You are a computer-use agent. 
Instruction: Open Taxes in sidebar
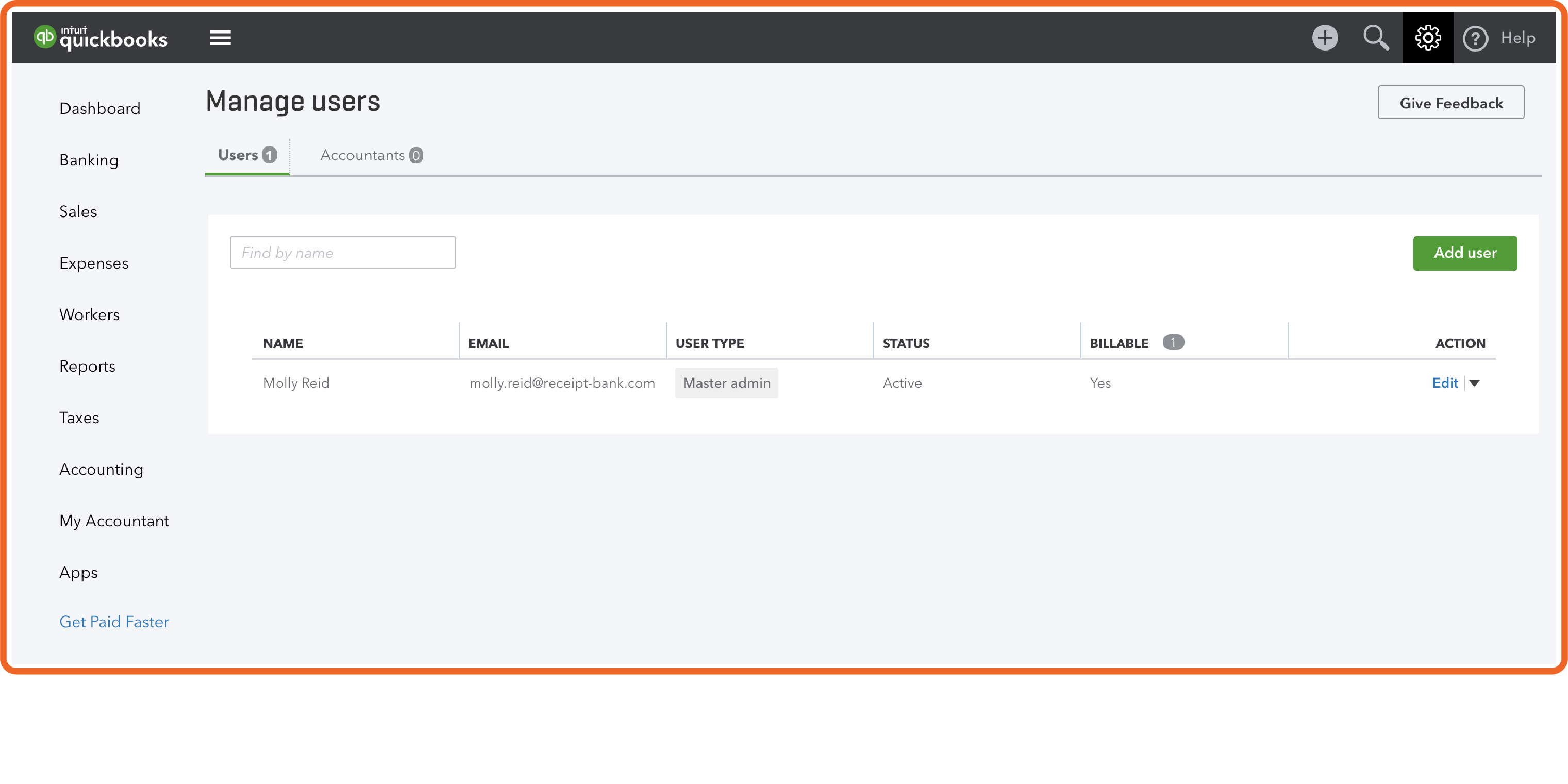tap(79, 418)
